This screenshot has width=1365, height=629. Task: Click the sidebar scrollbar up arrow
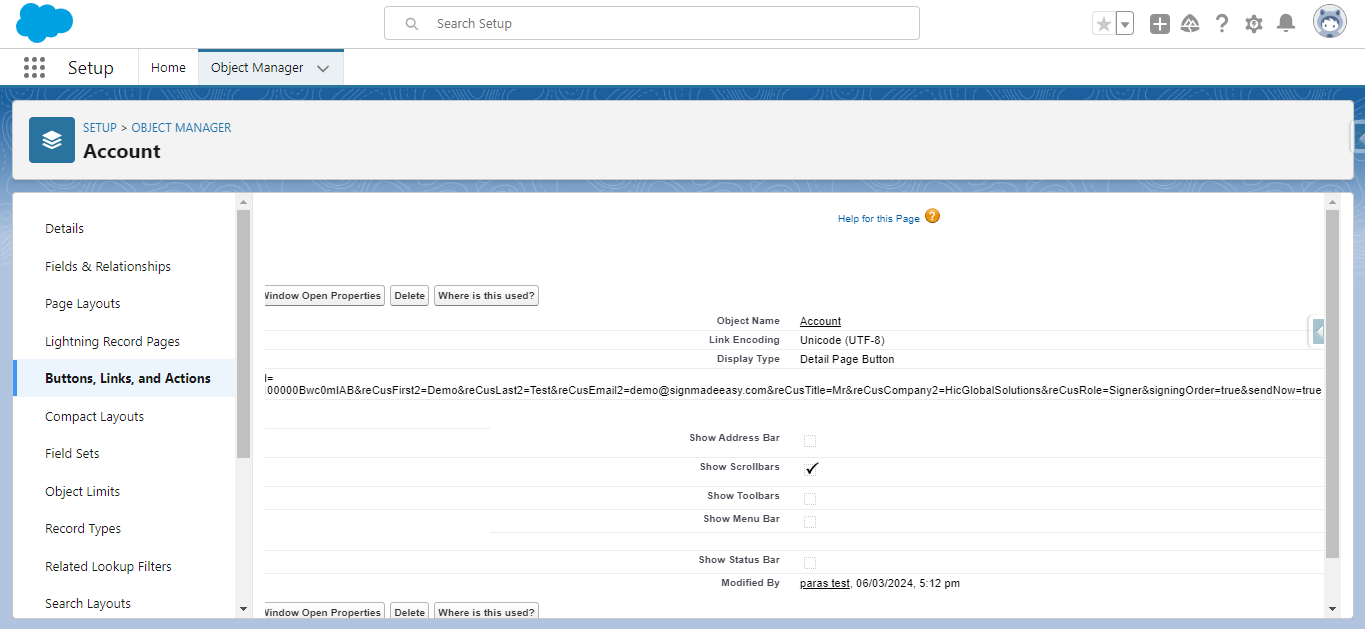[x=243, y=202]
